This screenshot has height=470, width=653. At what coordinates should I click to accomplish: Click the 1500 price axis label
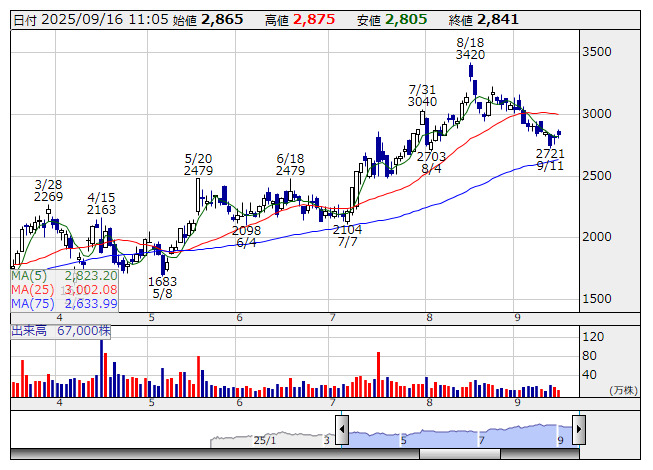pyautogui.click(x=597, y=298)
